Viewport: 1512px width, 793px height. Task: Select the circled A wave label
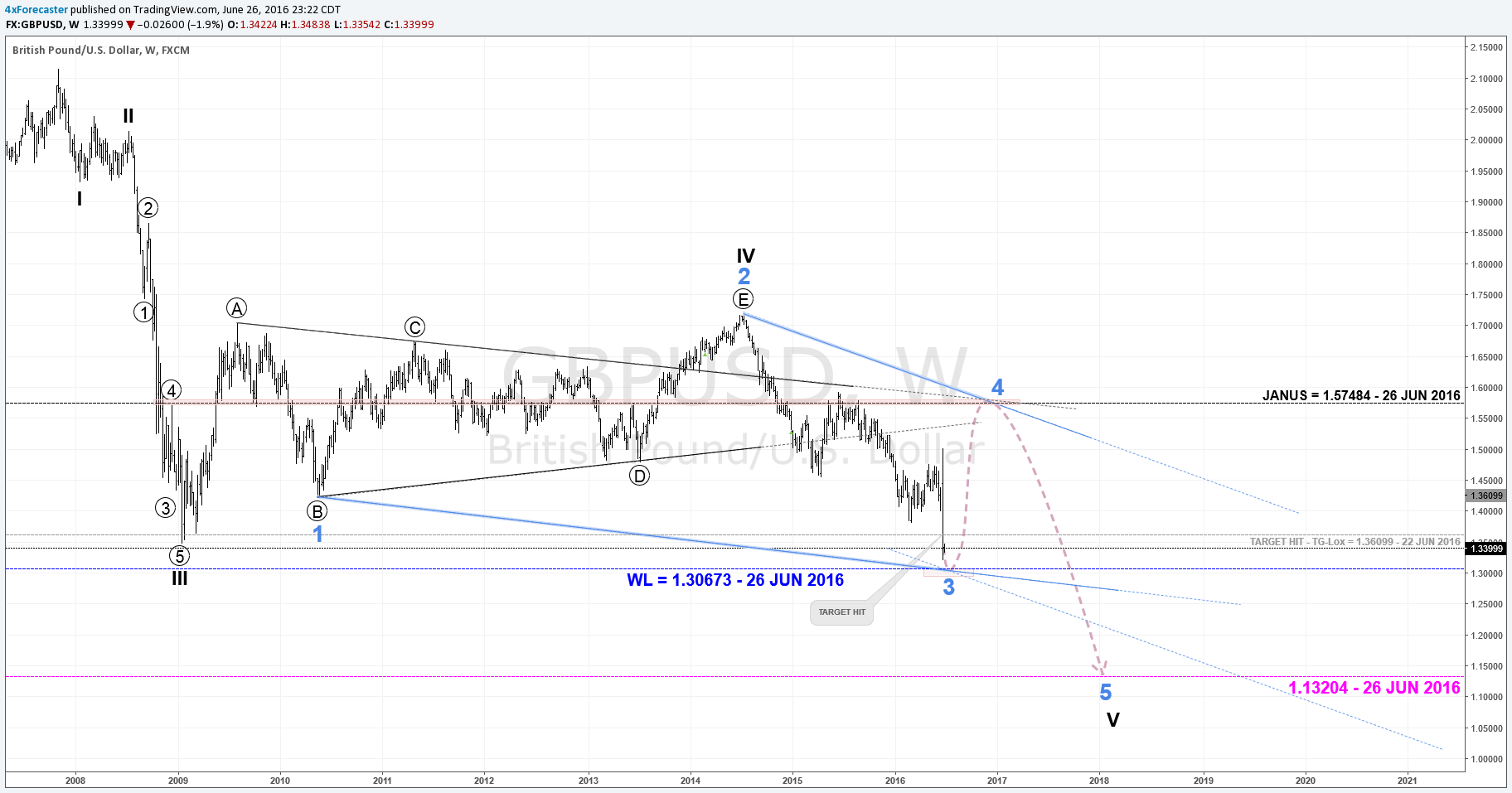coord(237,309)
